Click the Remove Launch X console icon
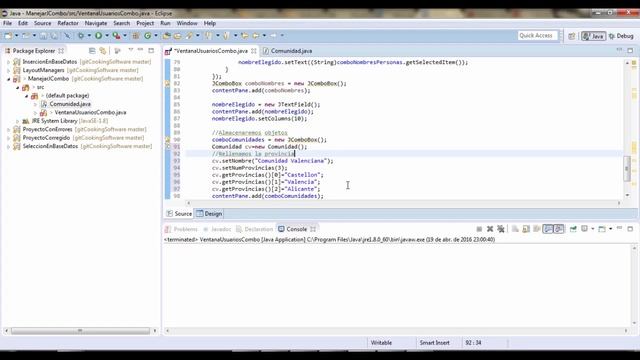This screenshot has width=640, height=360. click(490, 229)
